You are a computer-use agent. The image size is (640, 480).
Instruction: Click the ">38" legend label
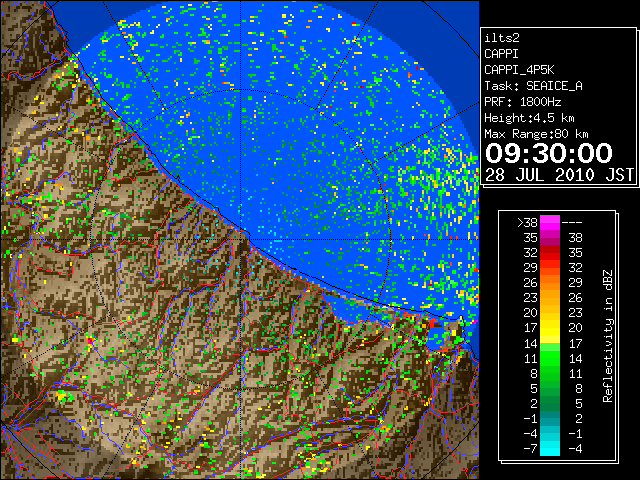(527, 222)
